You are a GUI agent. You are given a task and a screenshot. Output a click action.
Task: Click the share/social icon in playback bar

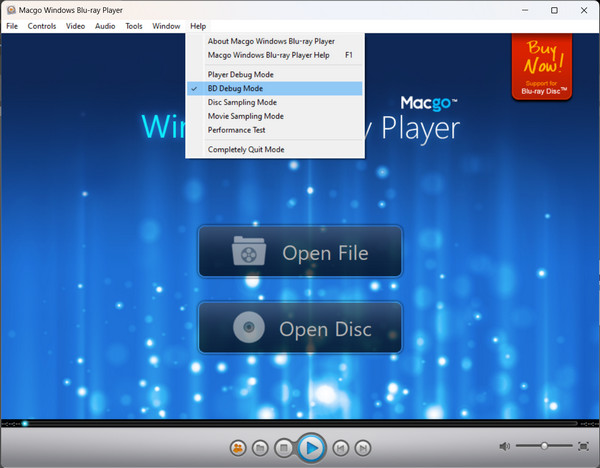tap(238, 448)
